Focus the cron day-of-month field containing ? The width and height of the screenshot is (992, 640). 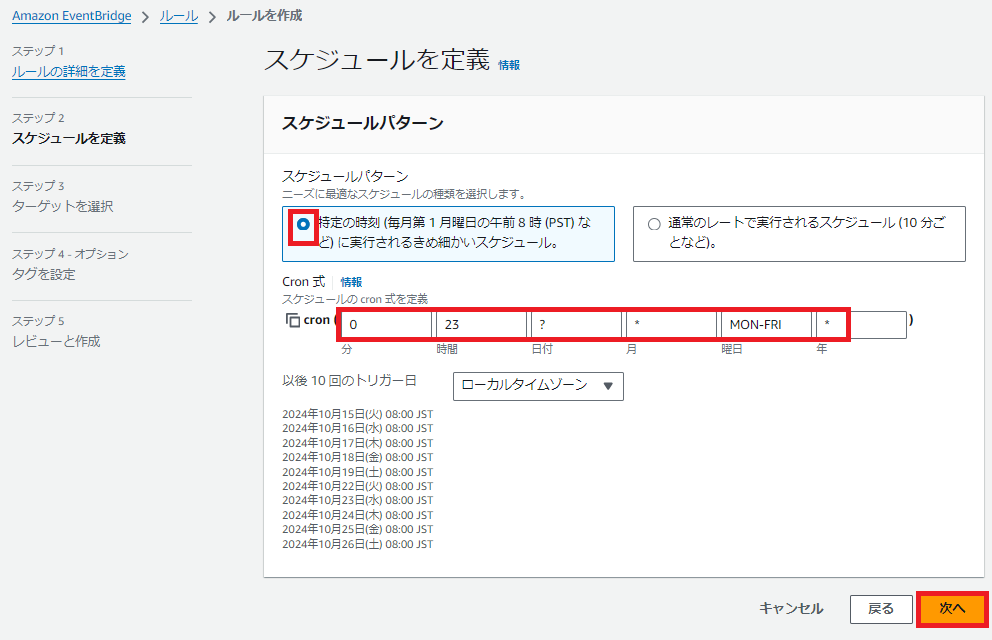tap(576, 324)
